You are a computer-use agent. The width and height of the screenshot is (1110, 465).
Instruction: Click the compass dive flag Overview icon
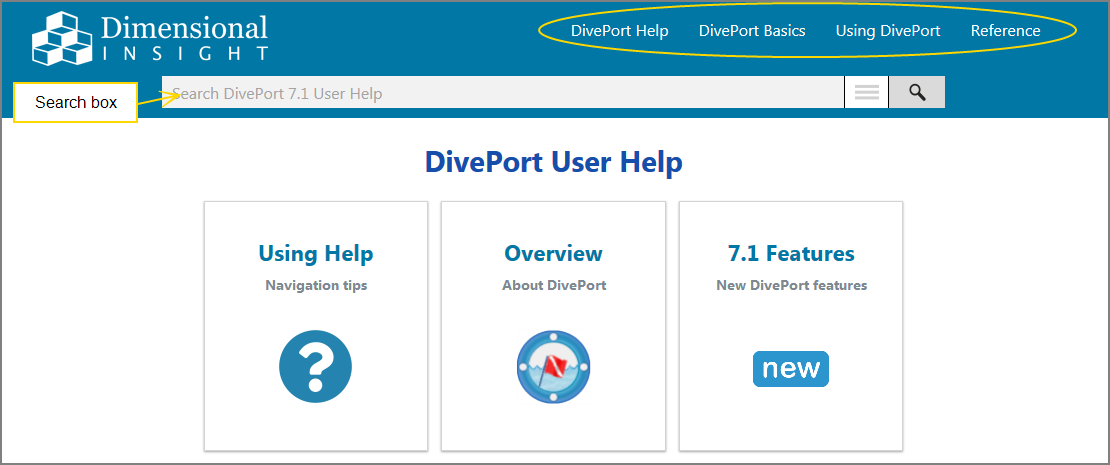554,367
